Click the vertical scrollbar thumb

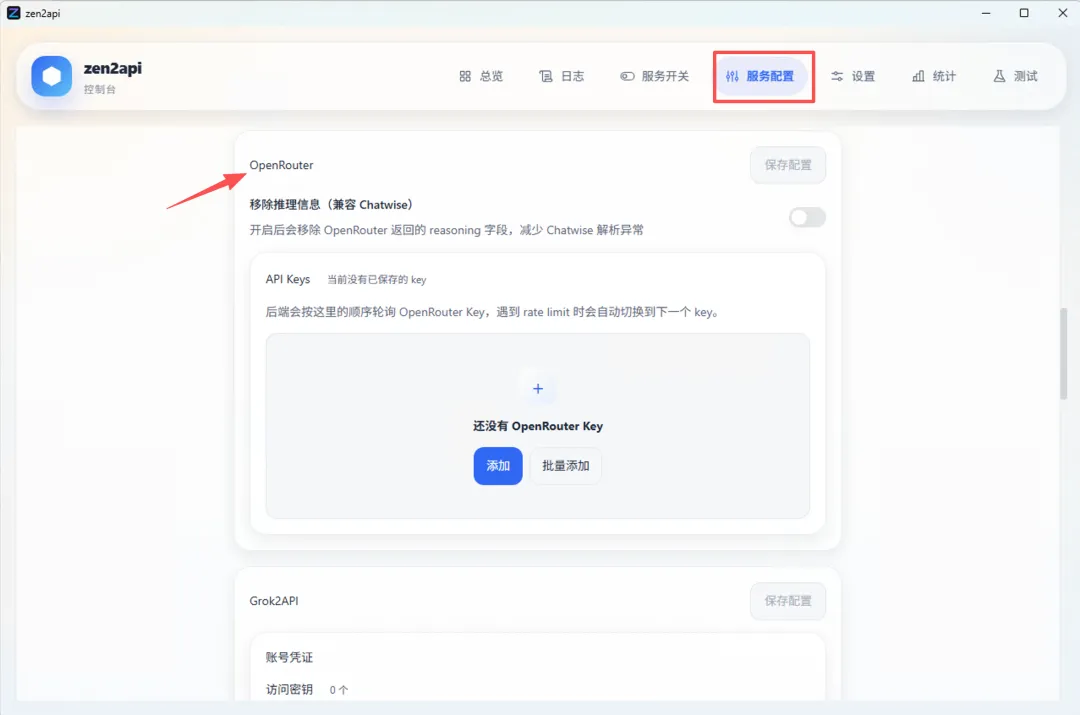[1063, 354]
